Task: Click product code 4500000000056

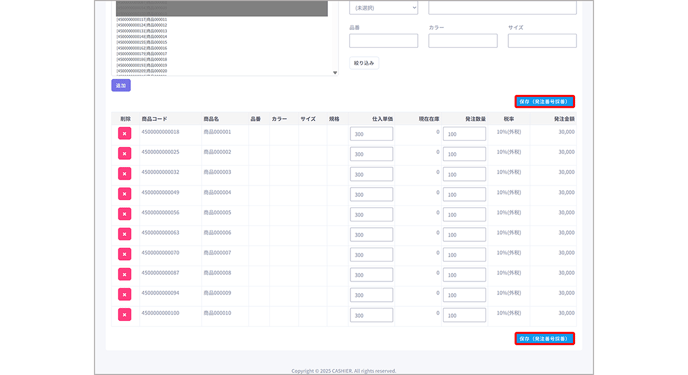Action: coord(160,212)
